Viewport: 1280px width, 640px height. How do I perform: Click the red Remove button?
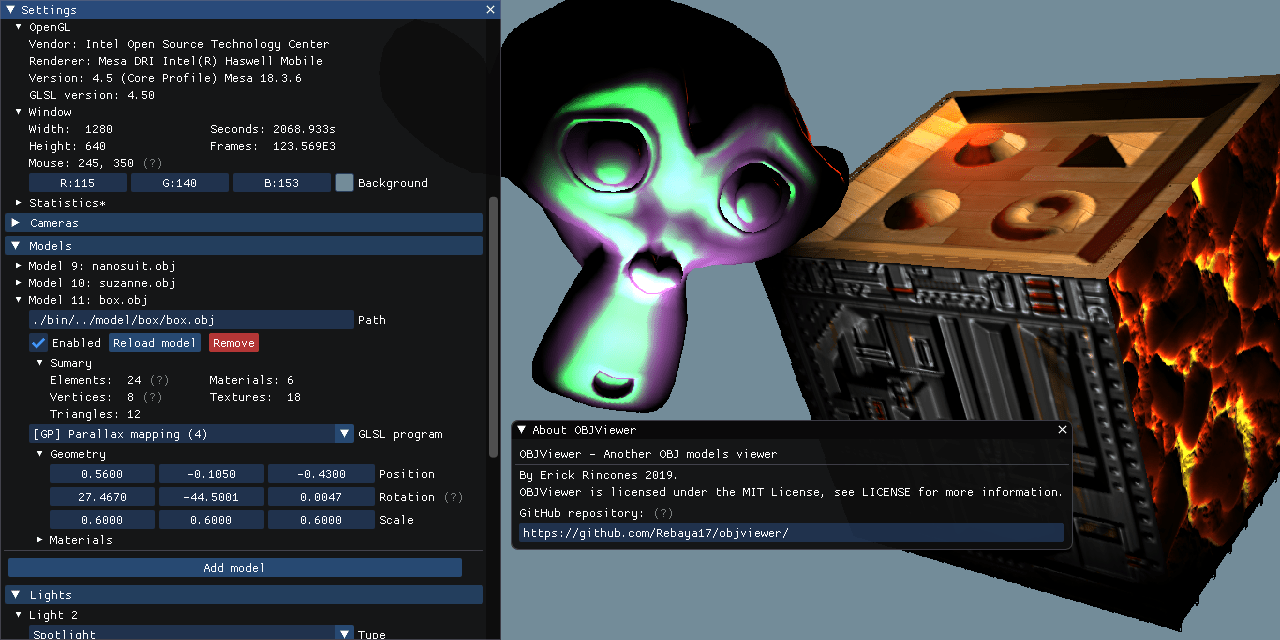tap(234, 343)
